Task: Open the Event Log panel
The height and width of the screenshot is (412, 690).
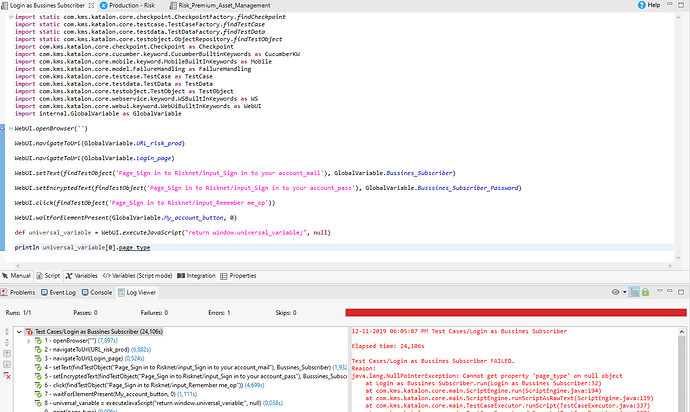Action: [59, 292]
